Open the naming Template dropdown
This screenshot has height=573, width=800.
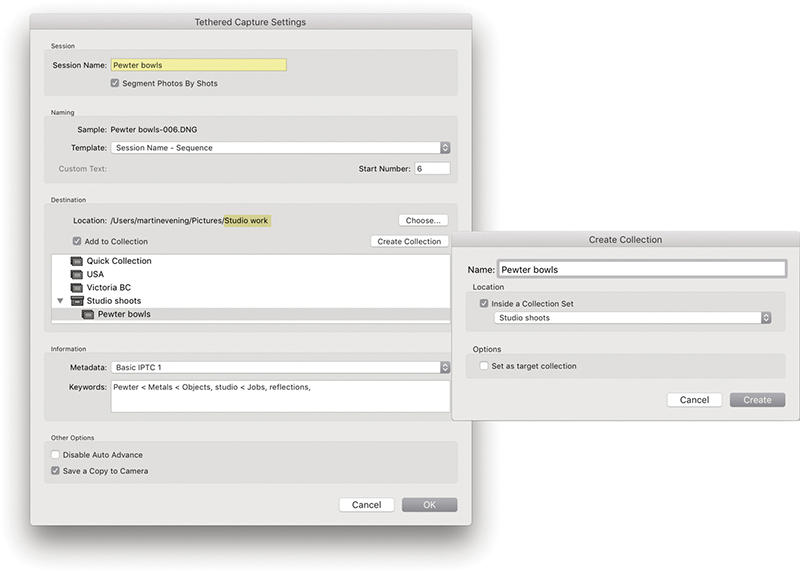click(280, 148)
